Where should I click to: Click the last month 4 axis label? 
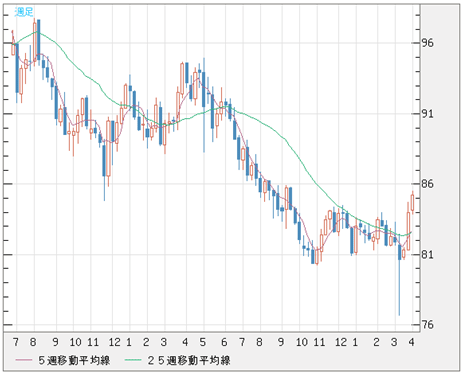pos(412,342)
